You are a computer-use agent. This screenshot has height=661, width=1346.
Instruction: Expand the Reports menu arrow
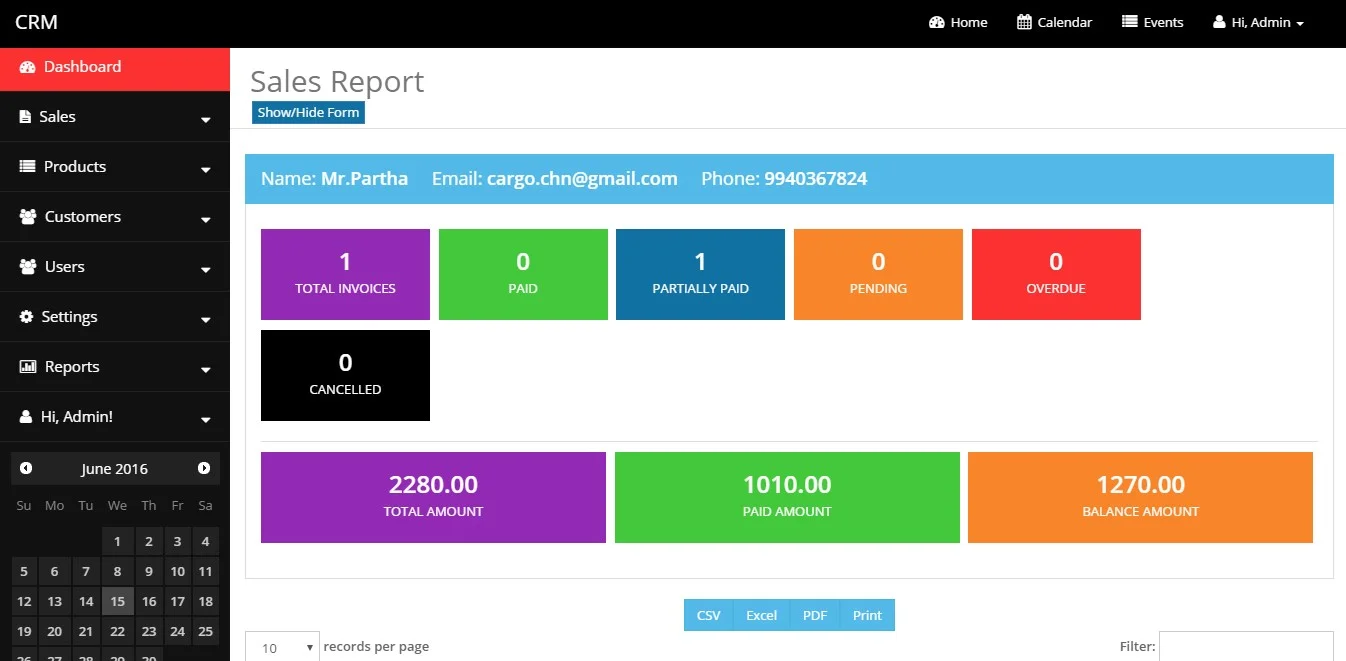click(206, 370)
